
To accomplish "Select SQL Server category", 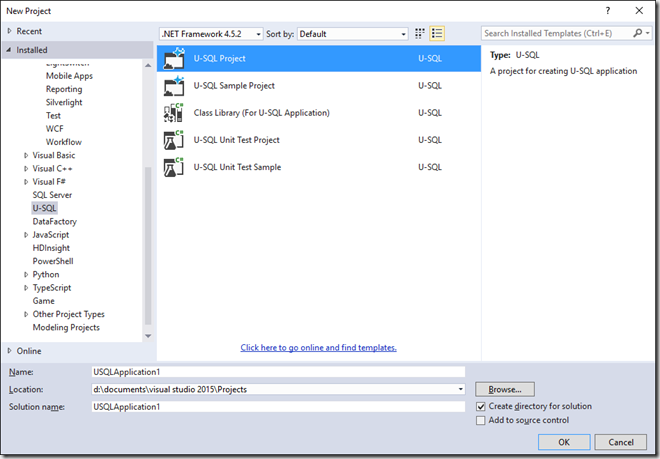I will (x=52, y=195).
